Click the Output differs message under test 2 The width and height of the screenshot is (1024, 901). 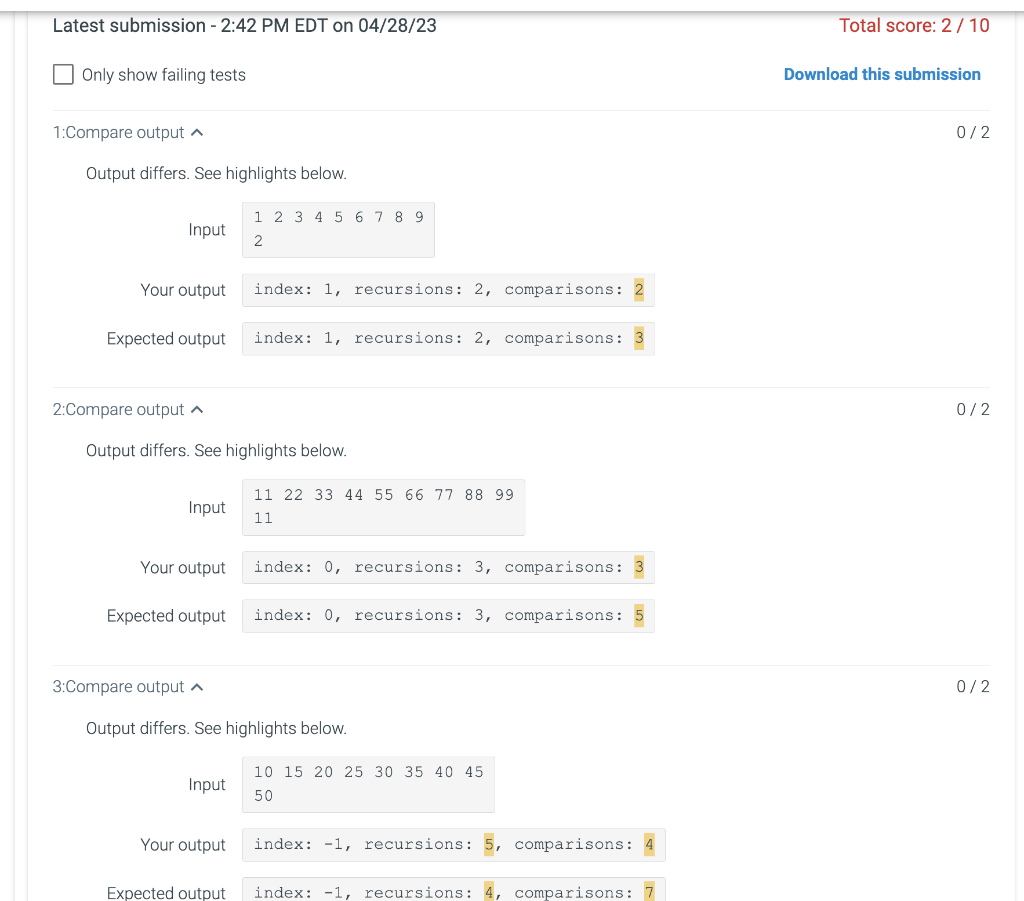pyautogui.click(x=216, y=450)
